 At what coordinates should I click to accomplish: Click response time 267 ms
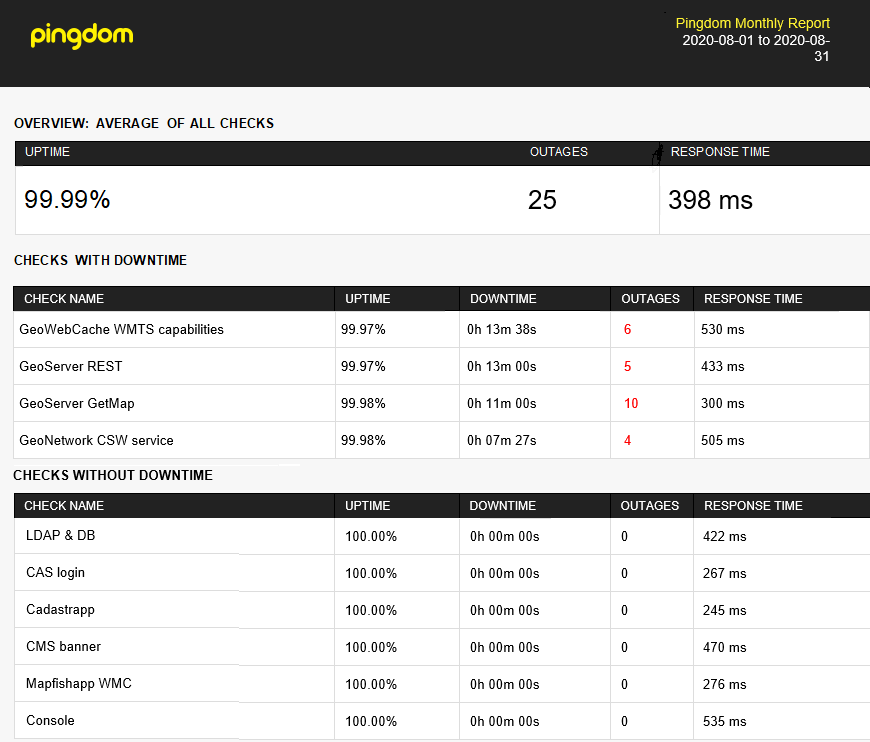point(725,573)
